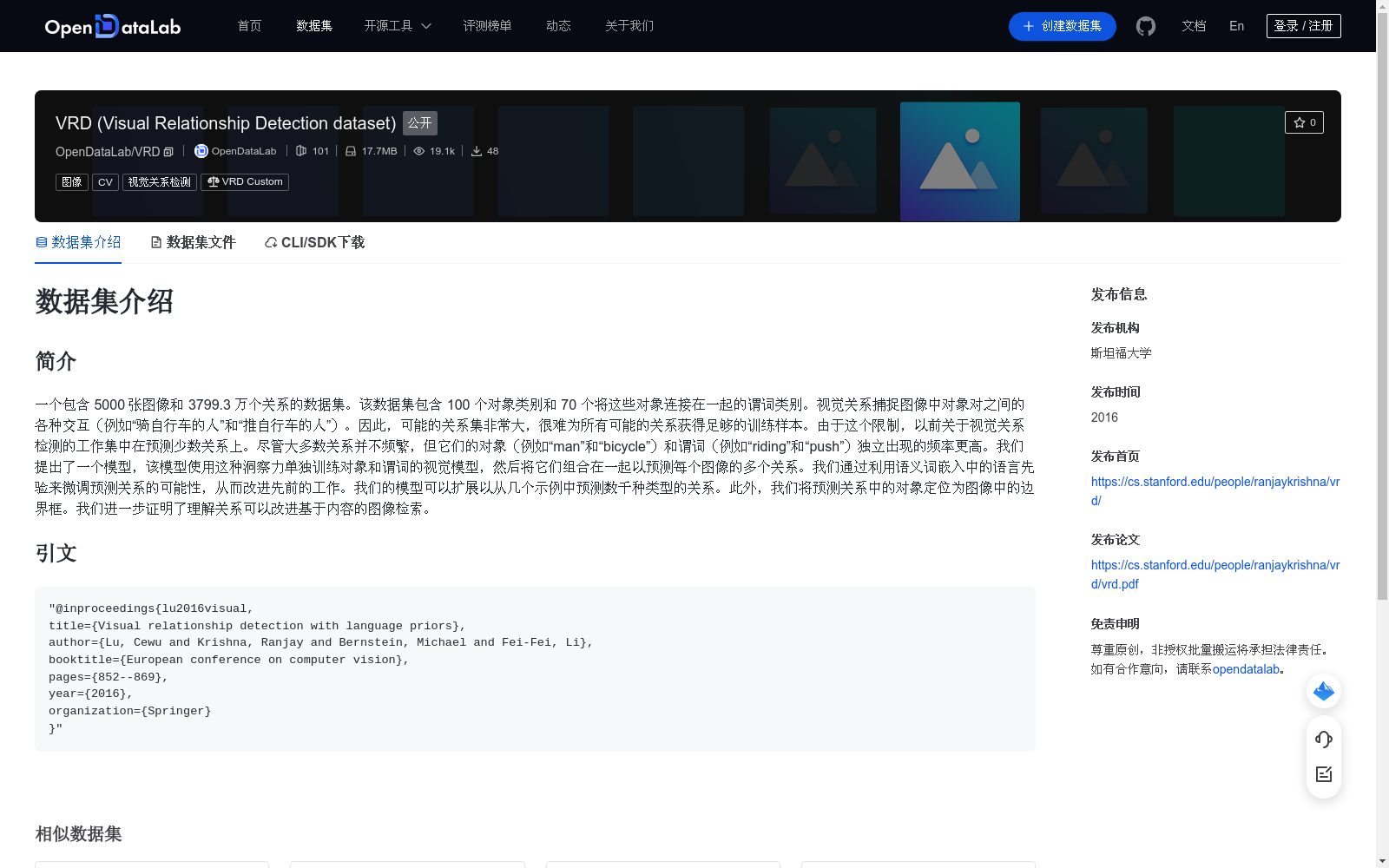Click the 相似数据集 heading
The image size is (1389, 868).
click(x=78, y=834)
